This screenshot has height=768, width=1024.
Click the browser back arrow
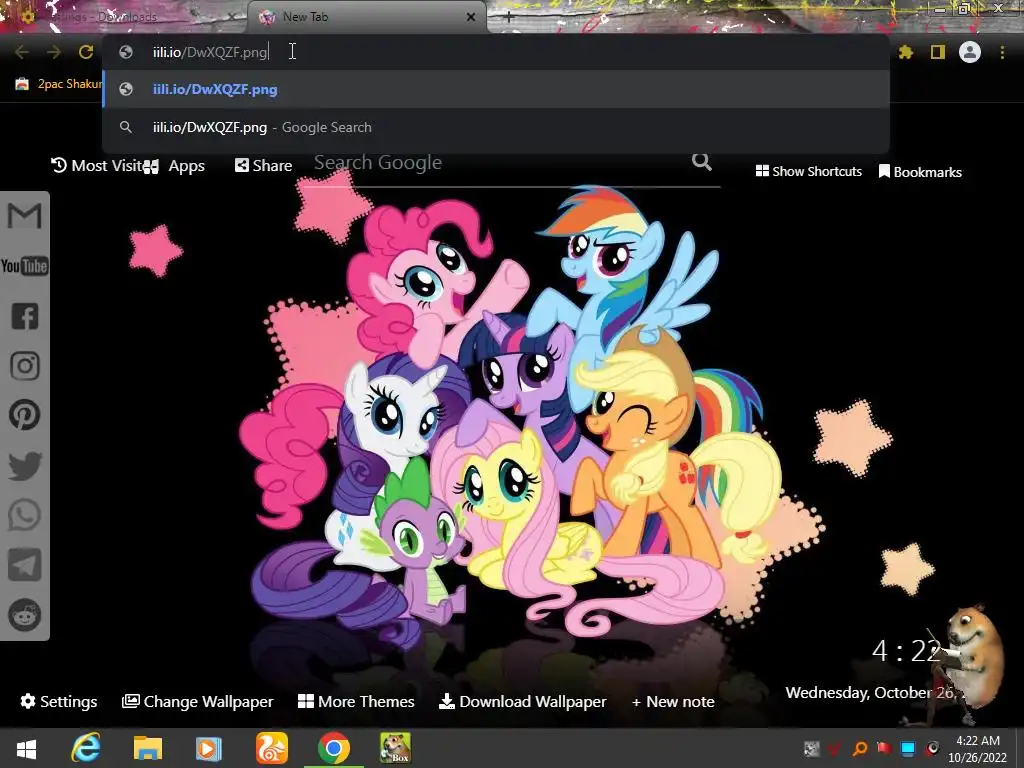point(22,52)
